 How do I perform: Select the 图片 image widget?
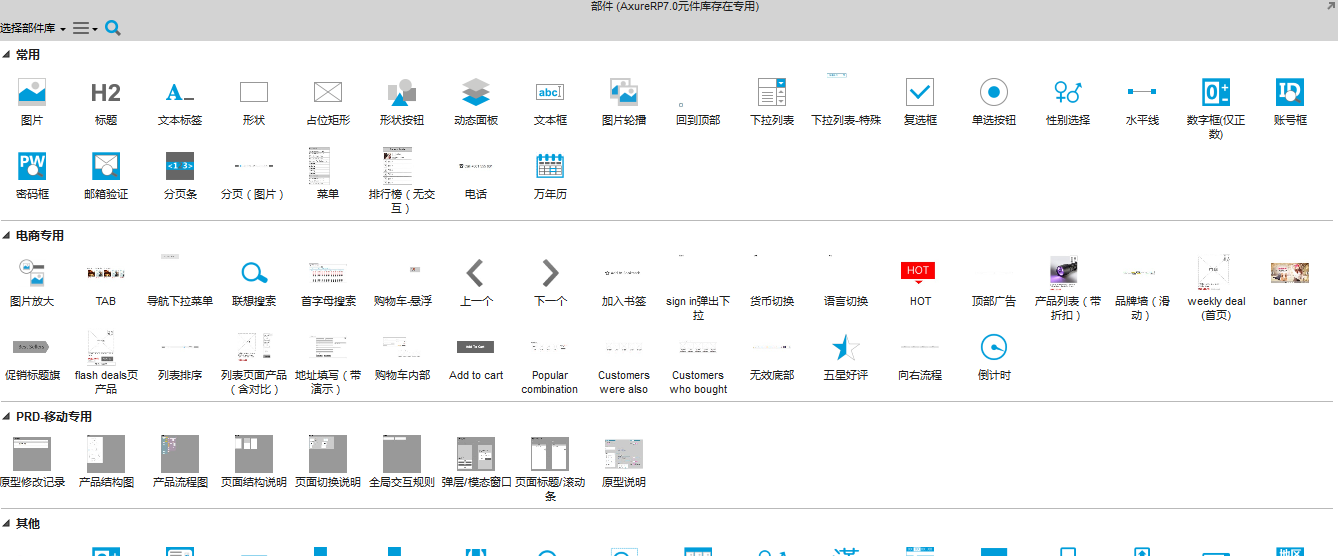pos(32,93)
